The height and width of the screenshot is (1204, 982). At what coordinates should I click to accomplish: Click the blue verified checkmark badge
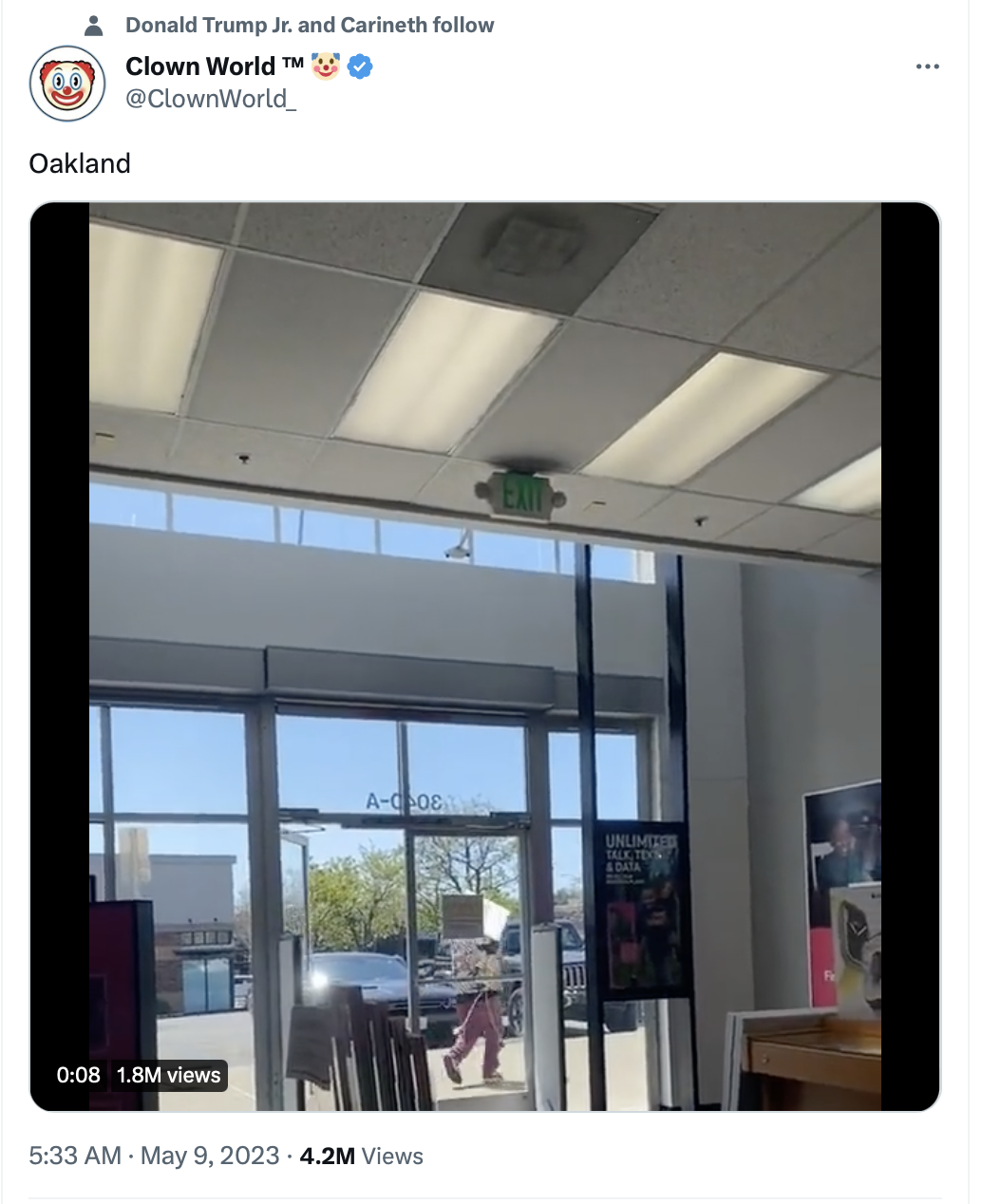(360, 66)
